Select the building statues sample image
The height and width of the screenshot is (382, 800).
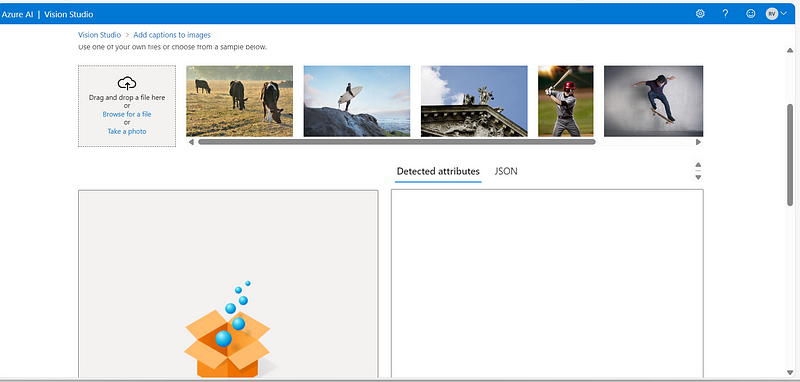[x=474, y=101]
